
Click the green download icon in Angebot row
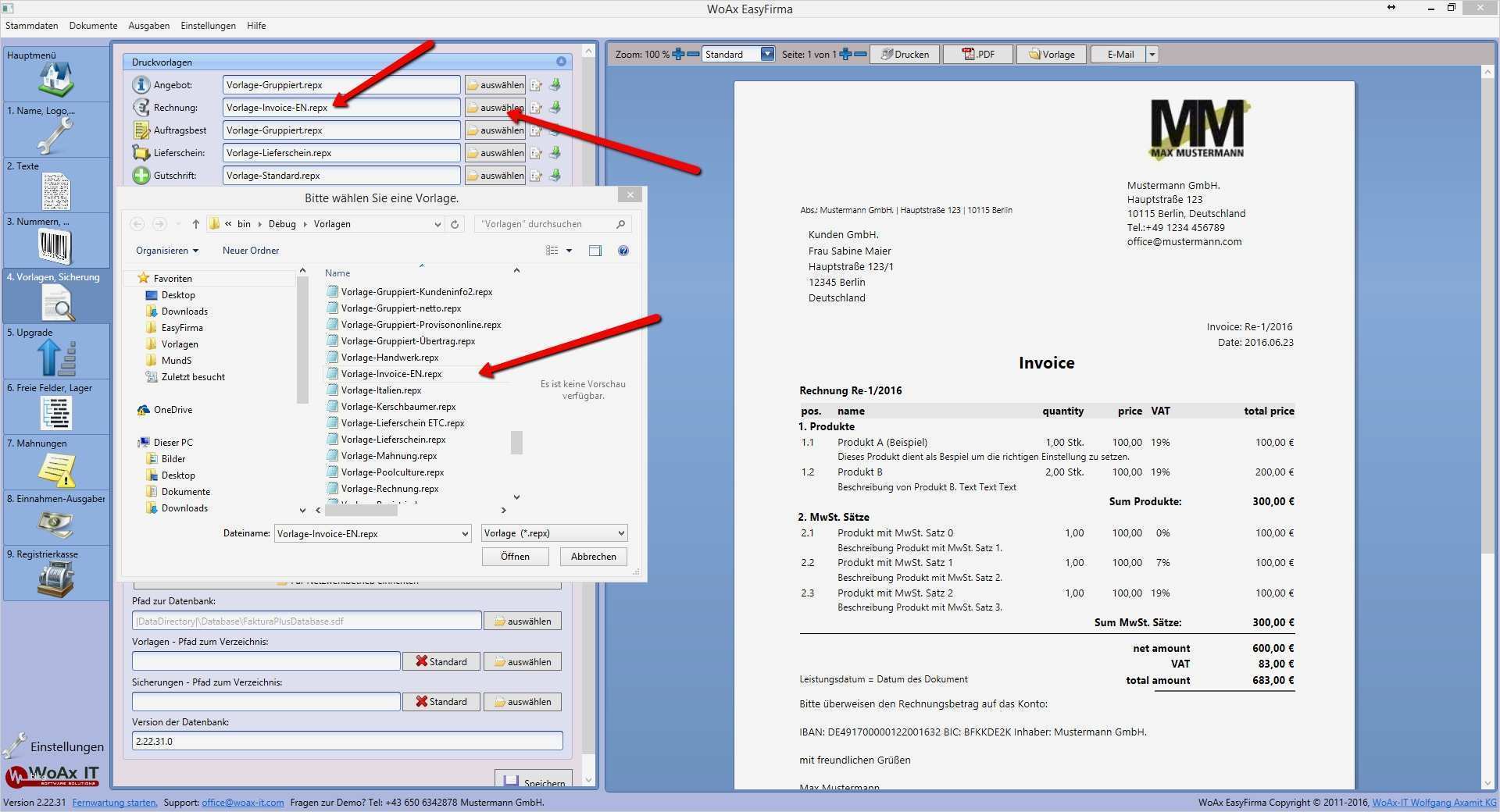[x=555, y=85]
